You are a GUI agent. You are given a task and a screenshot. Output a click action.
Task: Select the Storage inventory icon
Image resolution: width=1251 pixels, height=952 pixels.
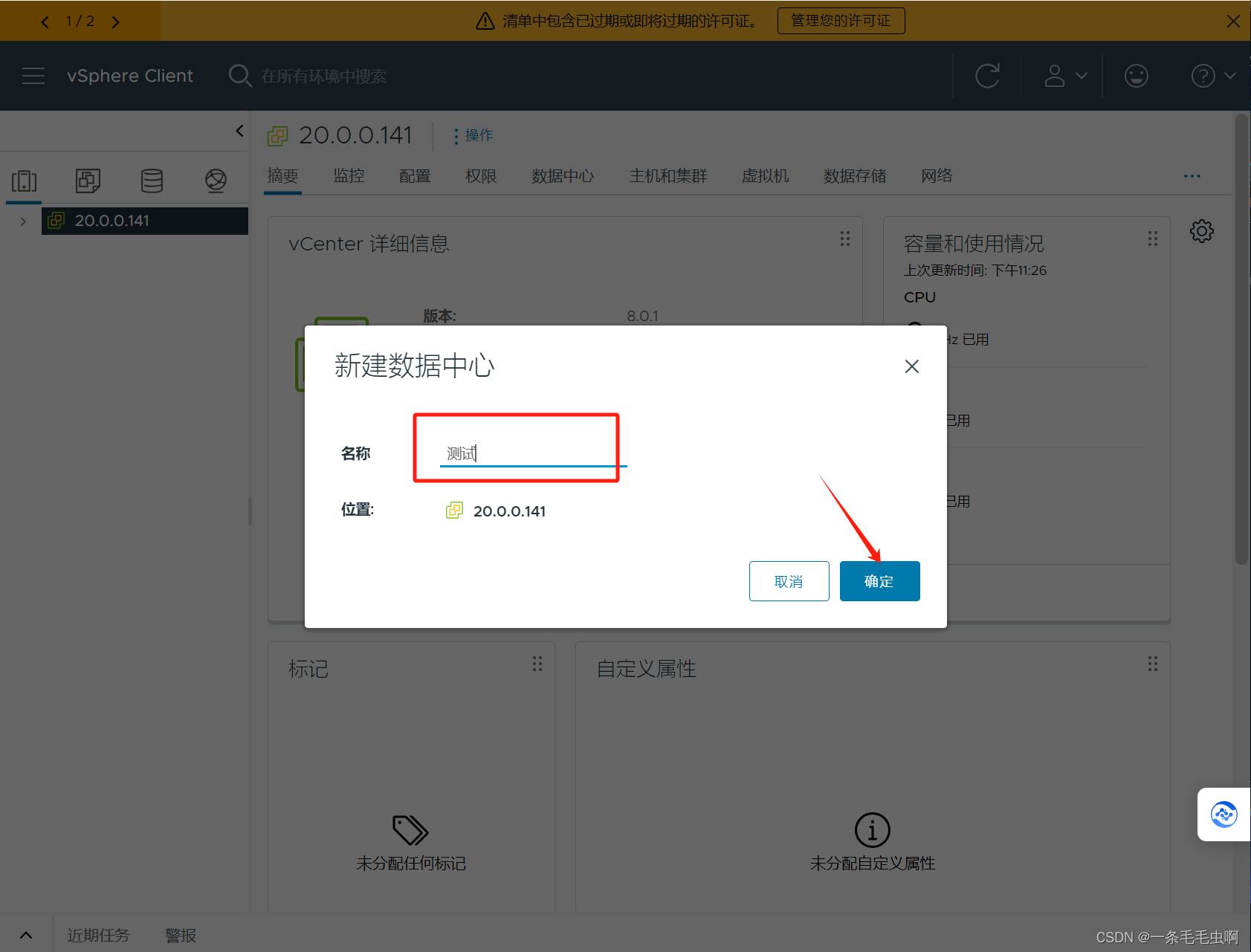[x=152, y=181]
